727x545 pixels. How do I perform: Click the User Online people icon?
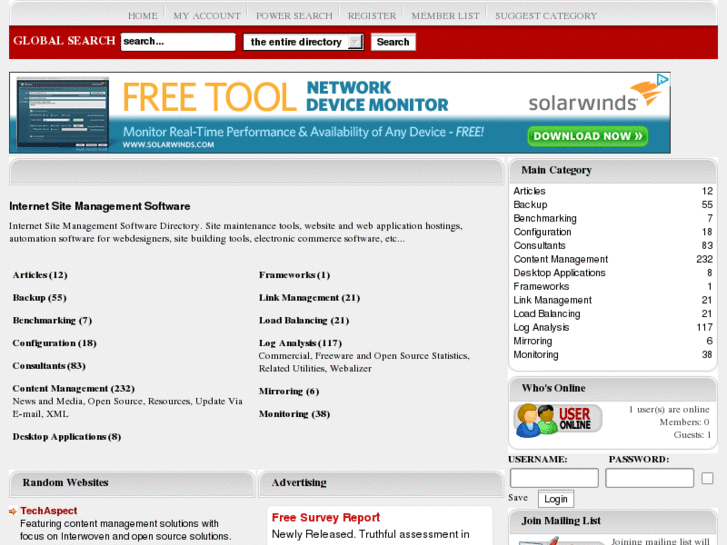558,420
